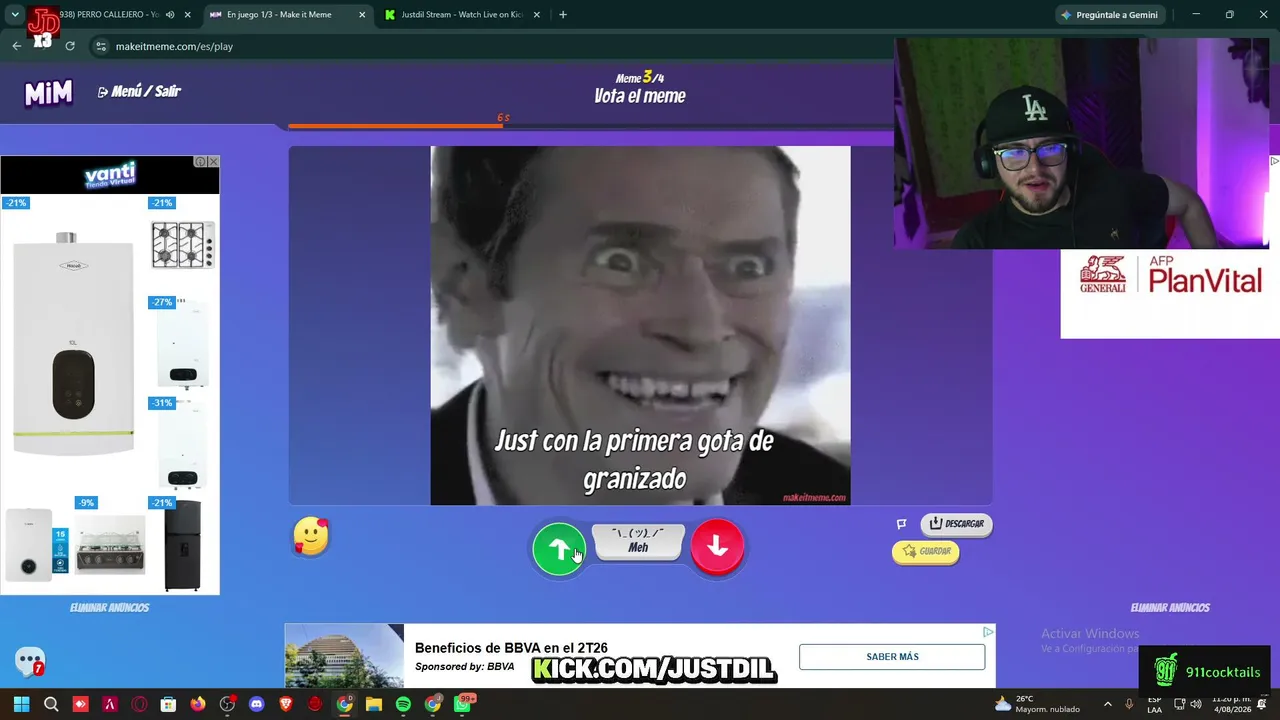
Task: Downvote the meme with the red arrow
Action: point(717,546)
